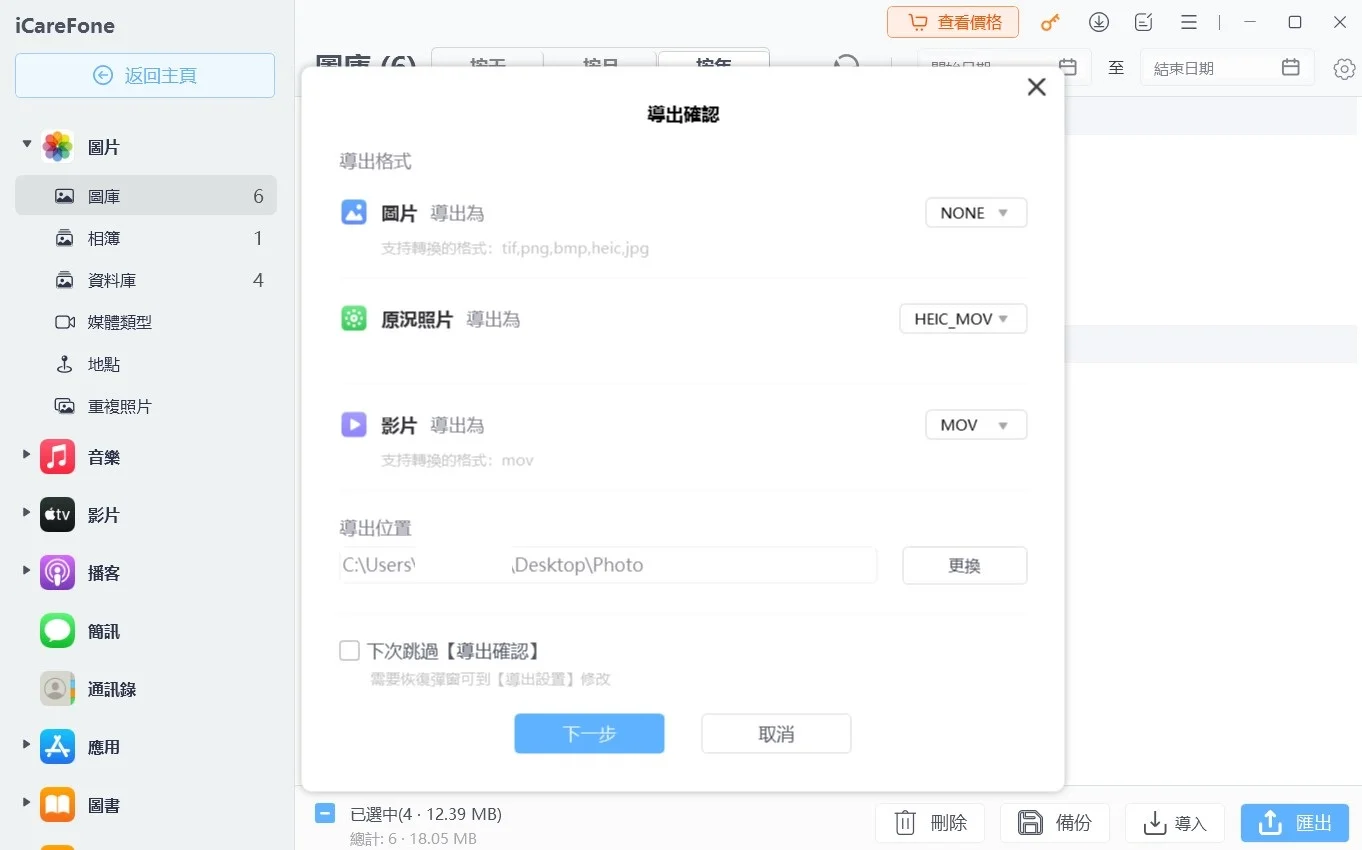The height and width of the screenshot is (850, 1362).
Task: Click the feedback note icon in title bar
Action: tap(1142, 21)
